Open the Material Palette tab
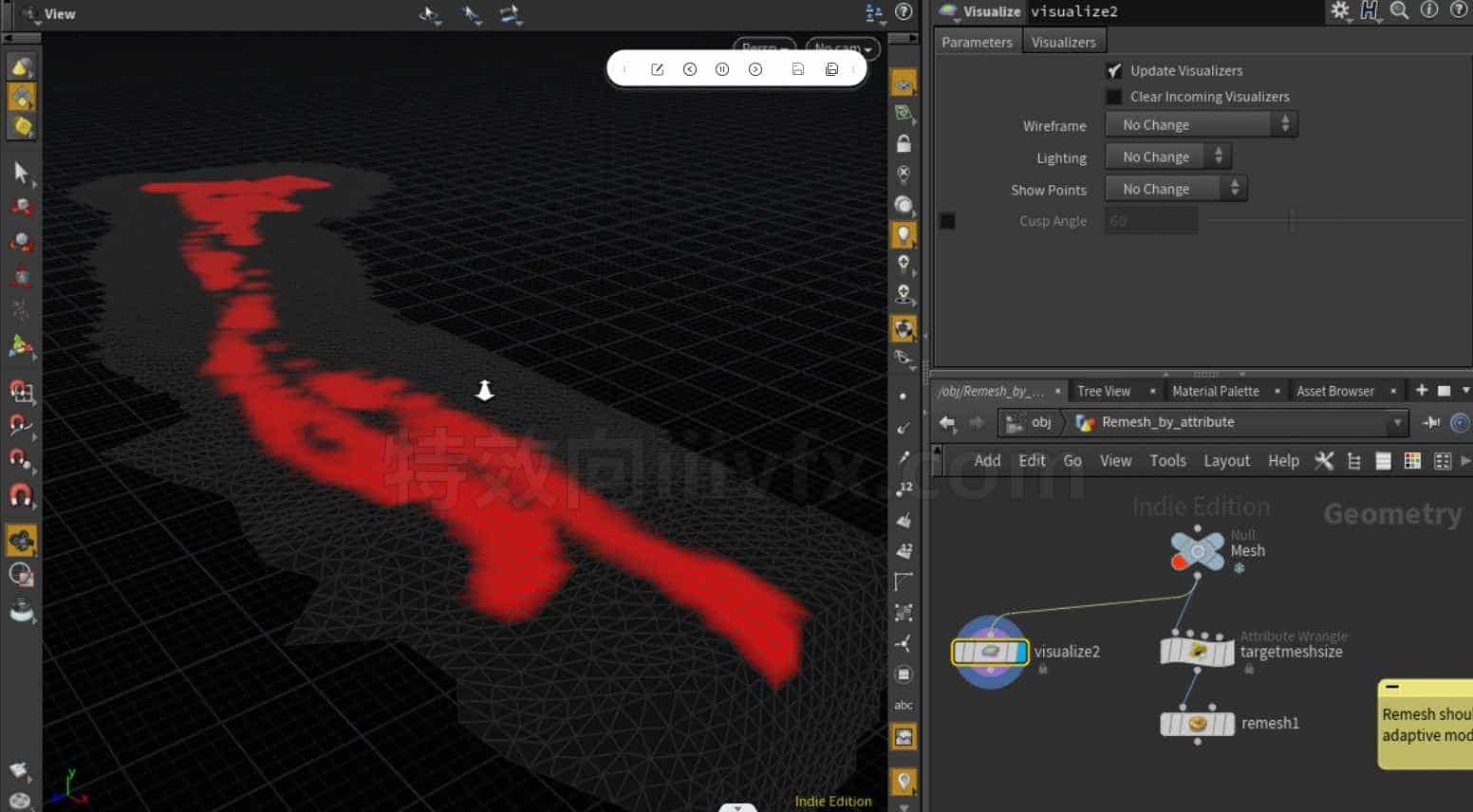The image size is (1473, 812). tap(1216, 391)
